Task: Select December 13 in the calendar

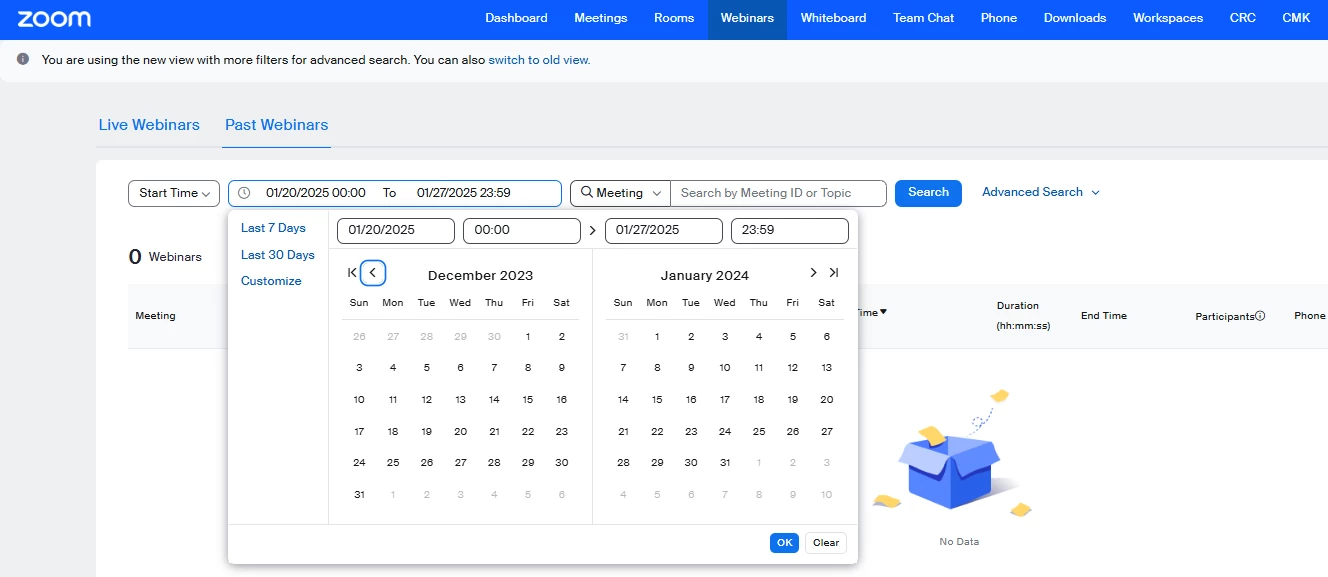Action: coord(460,400)
